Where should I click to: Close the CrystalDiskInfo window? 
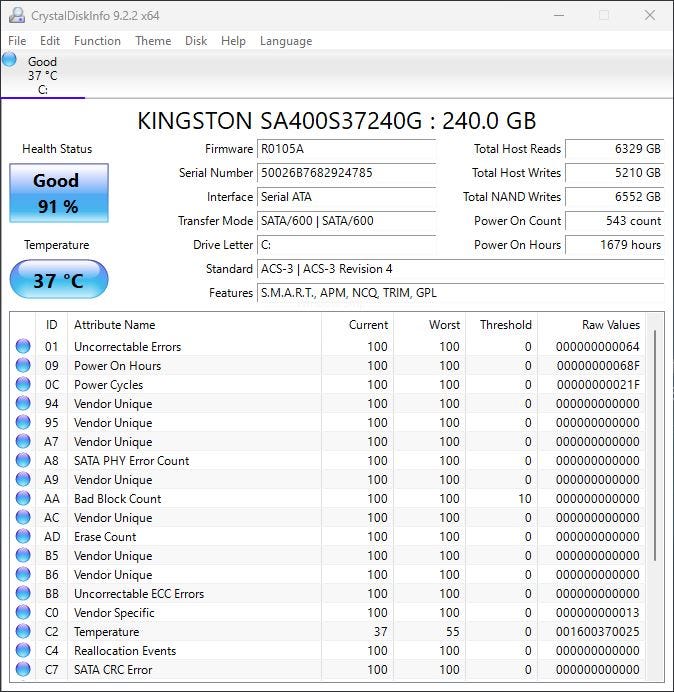coord(650,15)
